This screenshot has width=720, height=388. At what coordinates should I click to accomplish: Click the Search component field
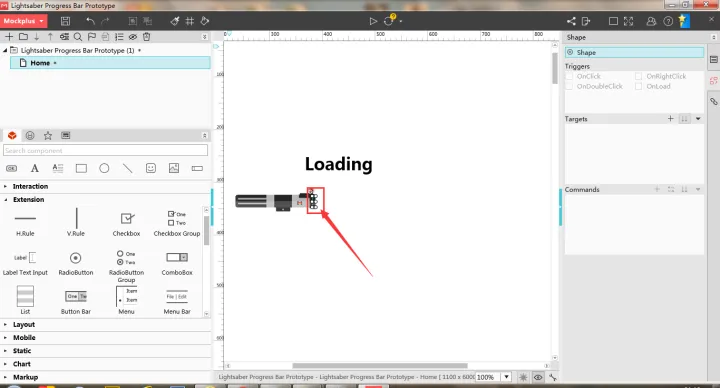[105, 151]
